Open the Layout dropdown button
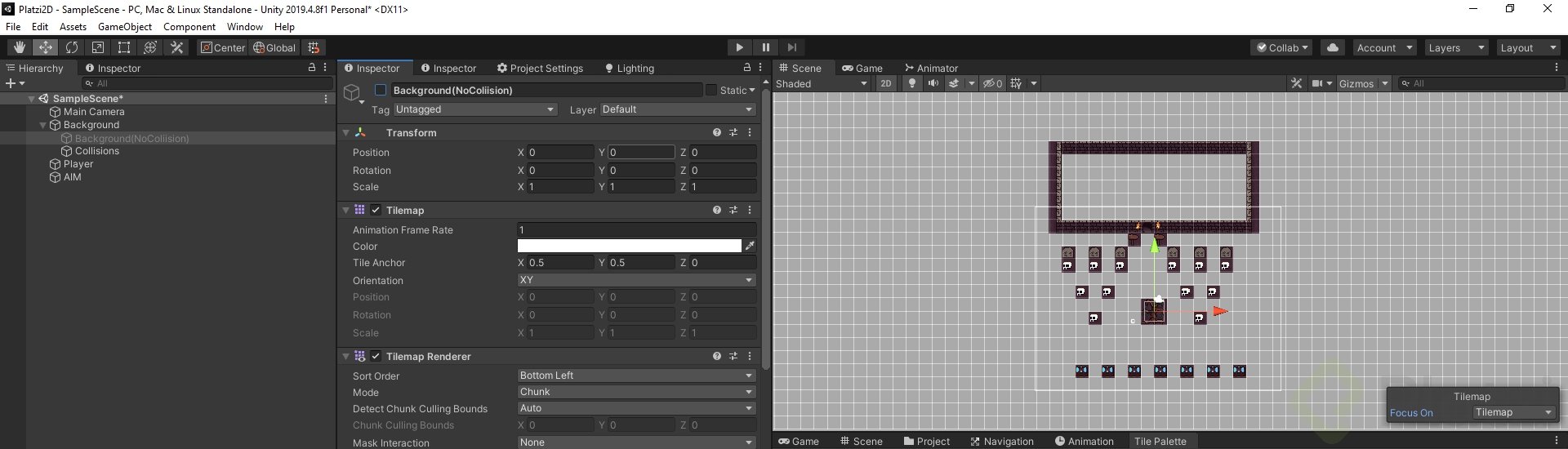 click(1528, 47)
